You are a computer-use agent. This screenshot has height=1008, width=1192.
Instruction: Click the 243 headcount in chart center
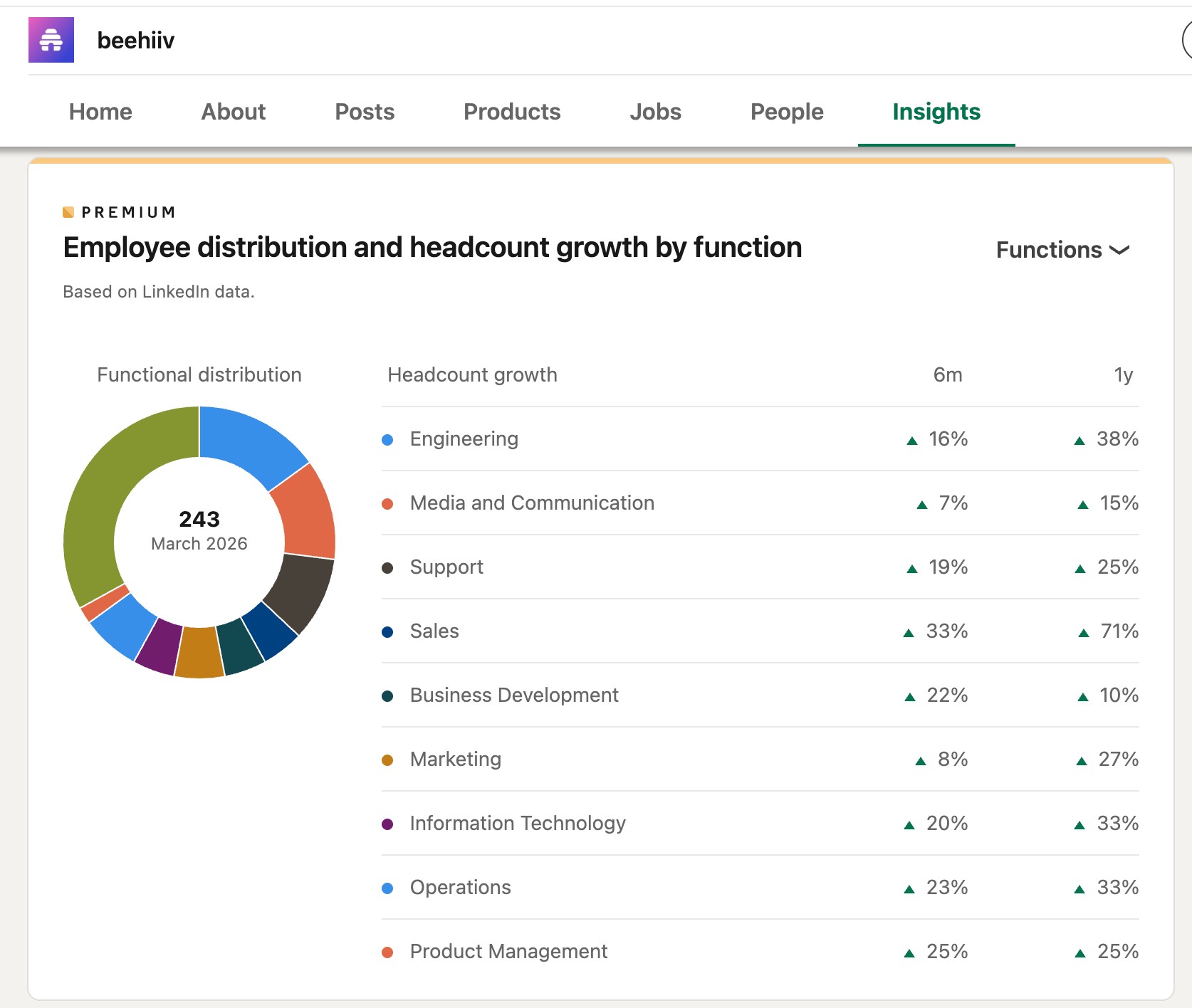199,520
